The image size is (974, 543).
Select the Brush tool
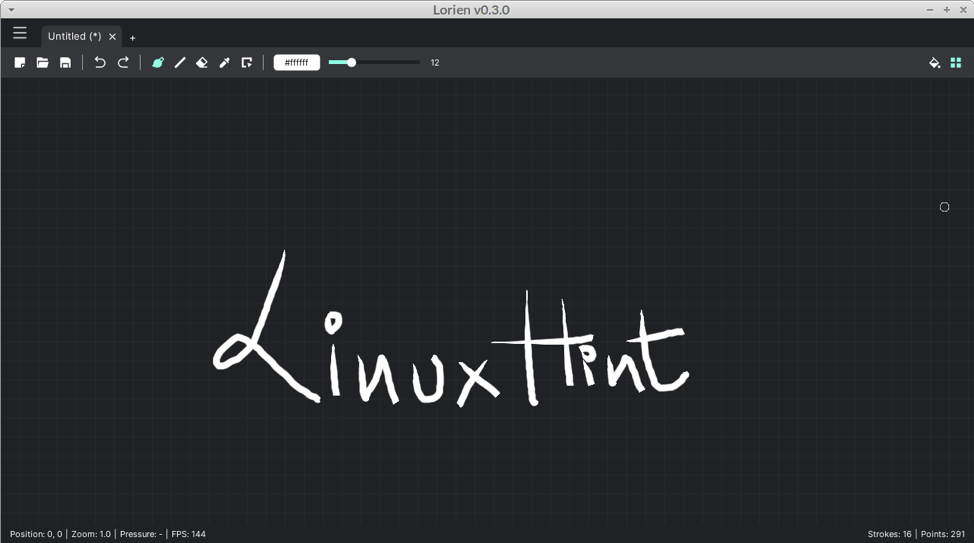click(158, 63)
